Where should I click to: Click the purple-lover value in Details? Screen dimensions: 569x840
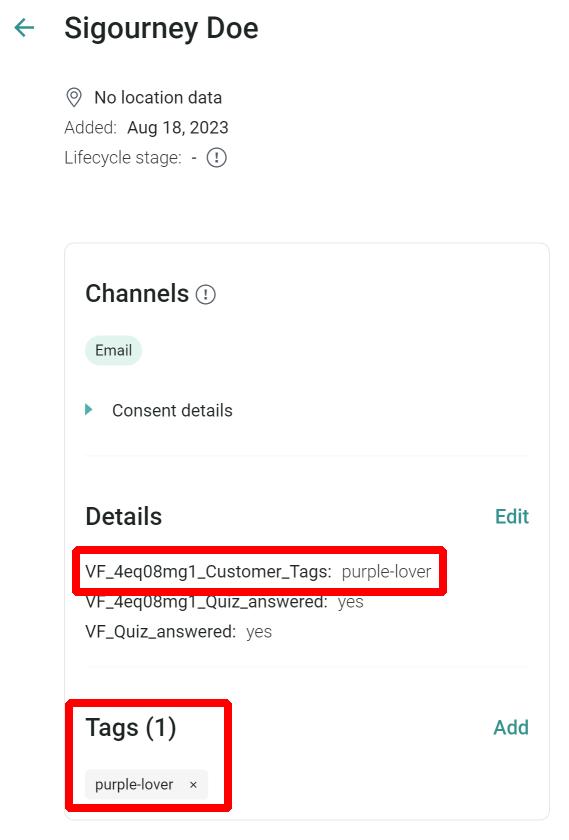(386, 572)
